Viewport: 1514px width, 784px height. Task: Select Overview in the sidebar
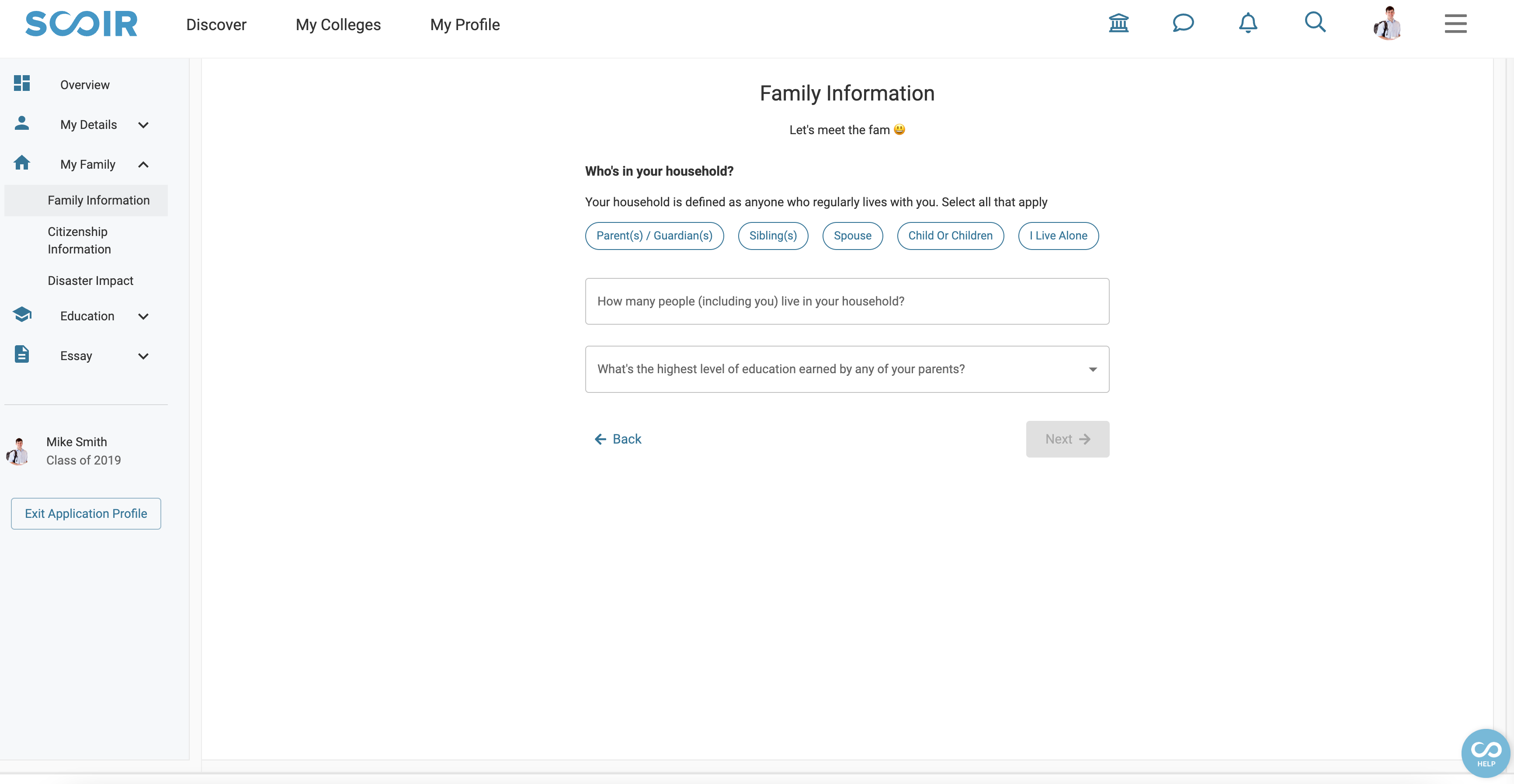tap(85, 85)
